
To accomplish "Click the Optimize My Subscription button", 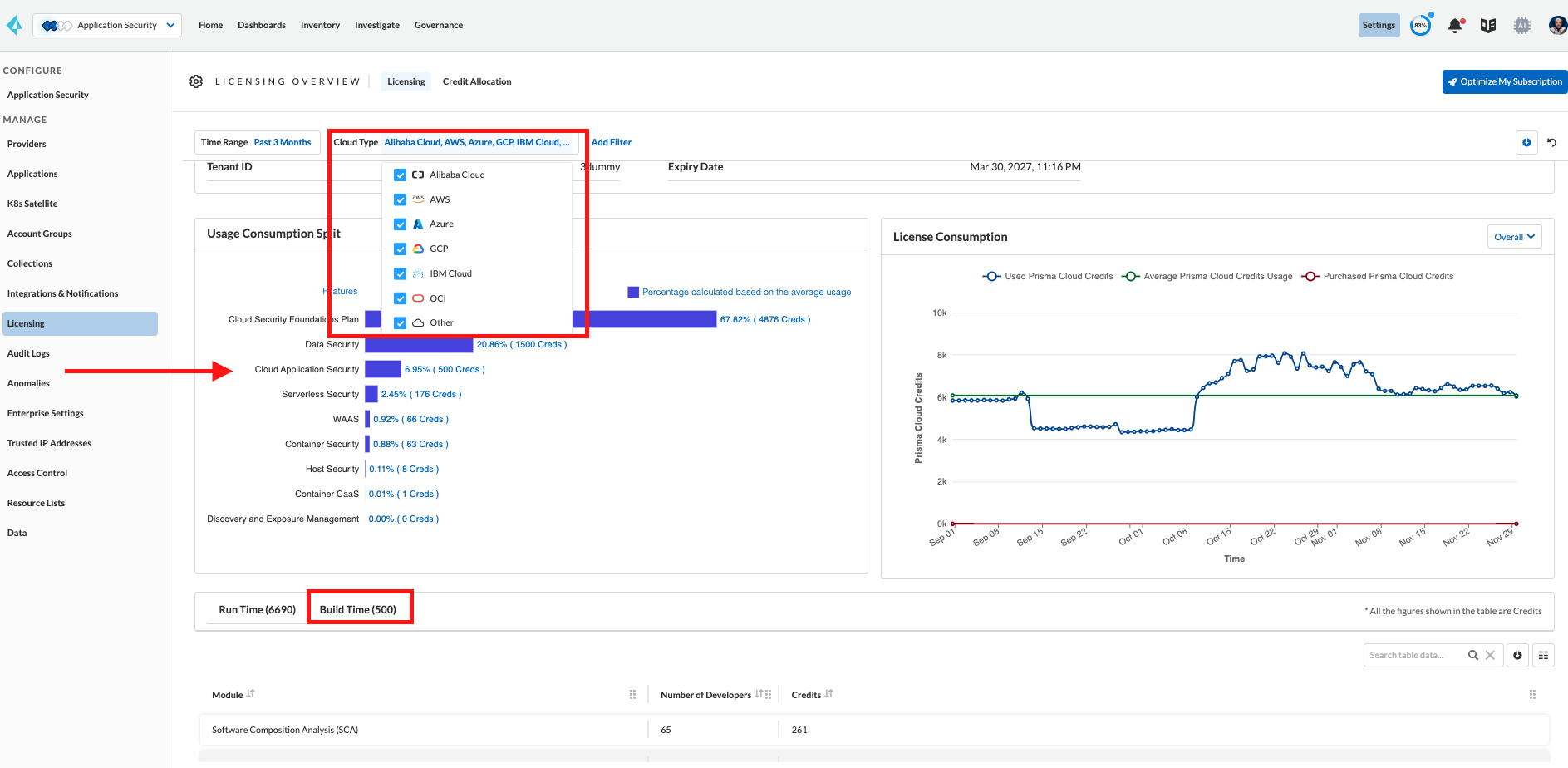I will pos(1505,81).
